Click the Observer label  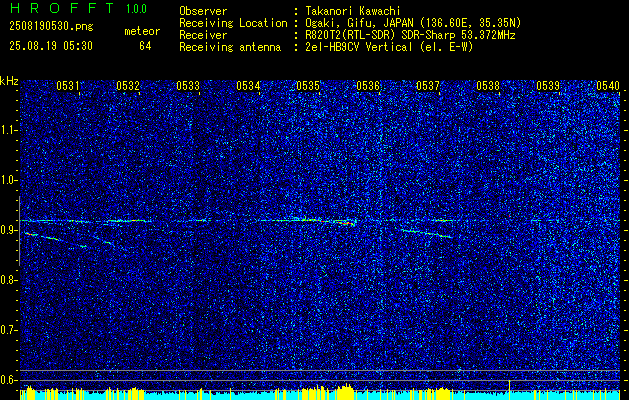tap(203, 11)
